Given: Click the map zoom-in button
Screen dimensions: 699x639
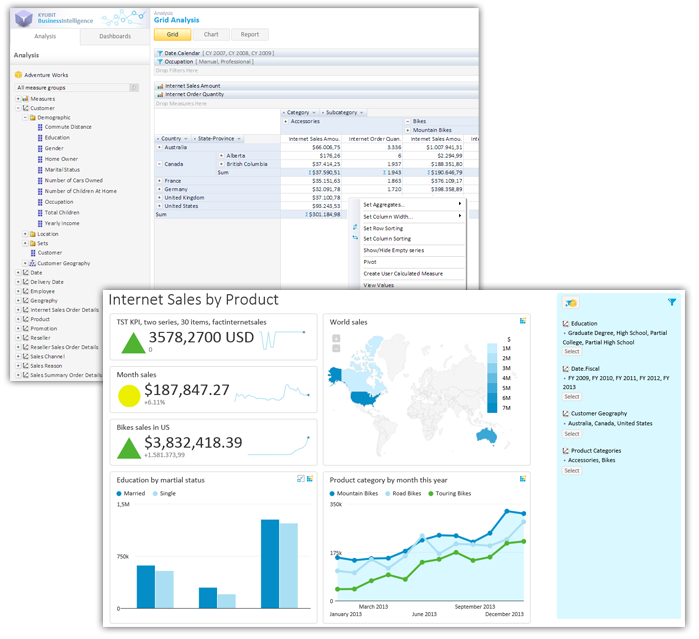Looking at the screenshot, I should (336, 338).
